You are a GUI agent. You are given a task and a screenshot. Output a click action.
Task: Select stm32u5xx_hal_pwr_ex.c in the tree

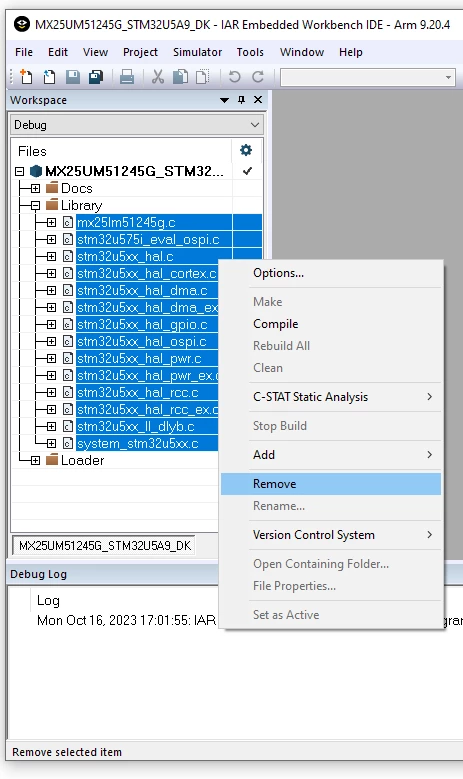click(147, 376)
